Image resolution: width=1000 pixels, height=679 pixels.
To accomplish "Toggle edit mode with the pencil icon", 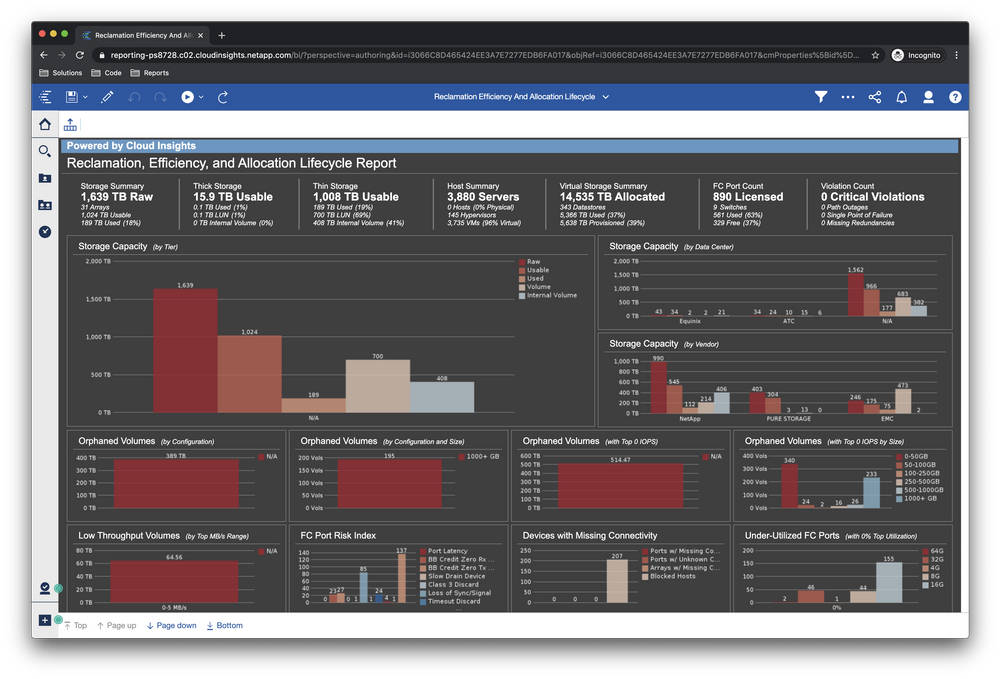I will click(107, 97).
